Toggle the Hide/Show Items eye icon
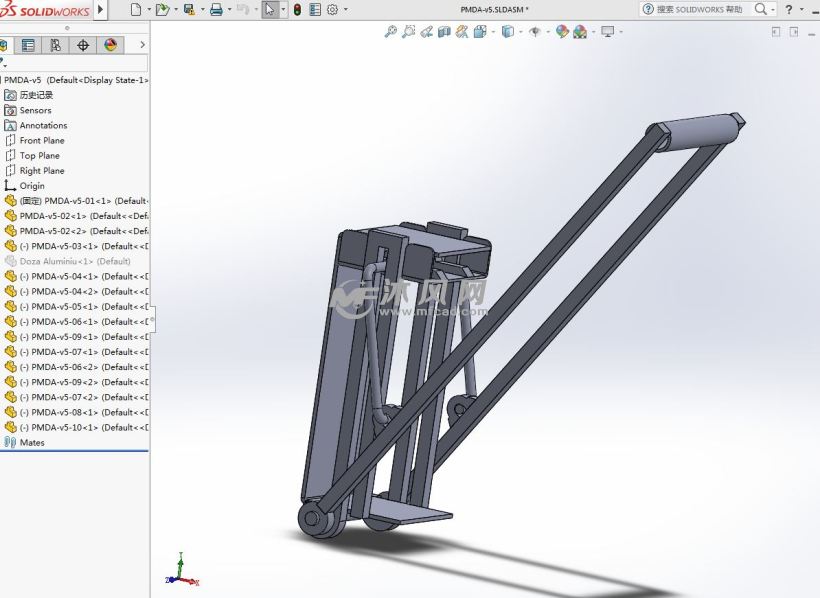This screenshot has height=598, width=820. click(535, 32)
